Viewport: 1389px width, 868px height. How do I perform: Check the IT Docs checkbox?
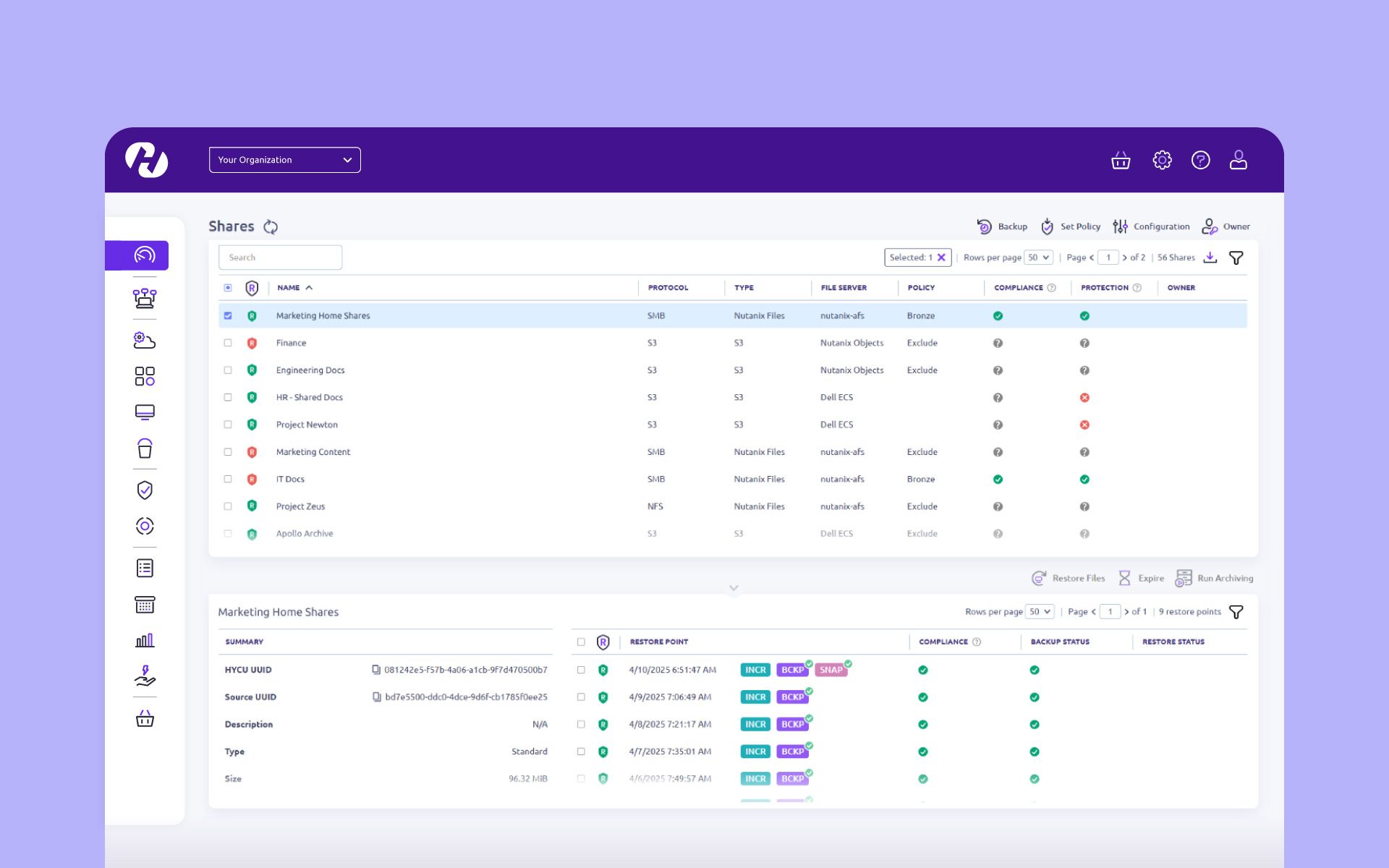[228, 479]
